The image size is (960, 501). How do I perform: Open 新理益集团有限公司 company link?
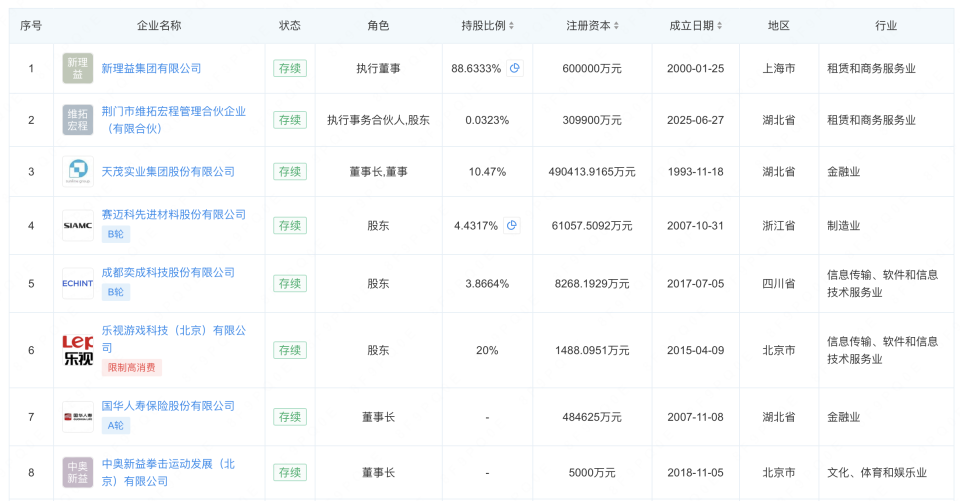(x=151, y=69)
